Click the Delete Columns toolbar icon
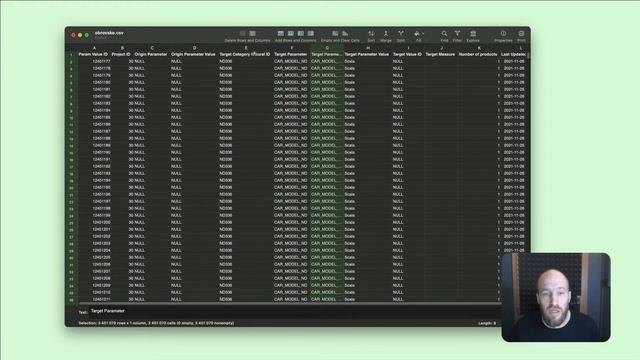 [253, 33]
